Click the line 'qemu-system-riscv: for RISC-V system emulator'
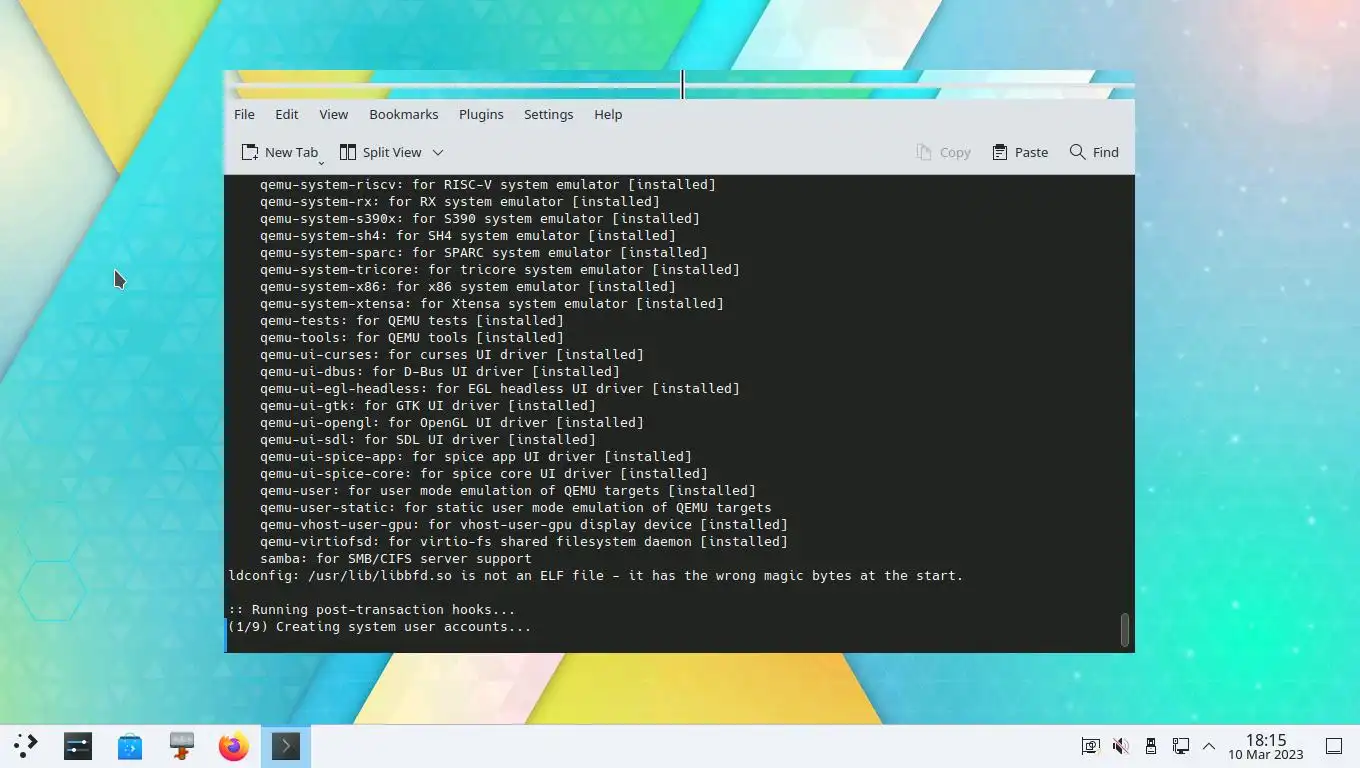1360x768 pixels. point(488,185)
